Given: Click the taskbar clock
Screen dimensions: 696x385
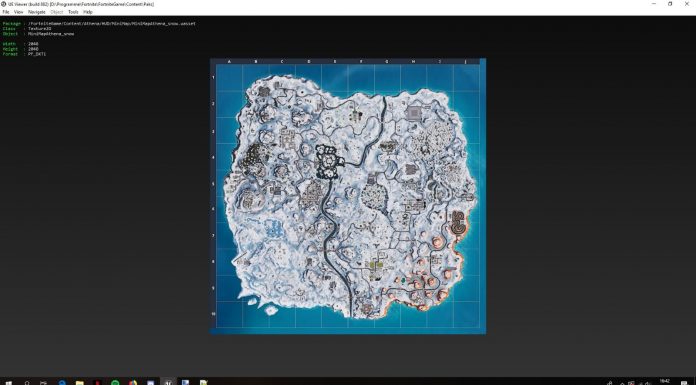Looking at the screenshot, I should pos(664,382).
